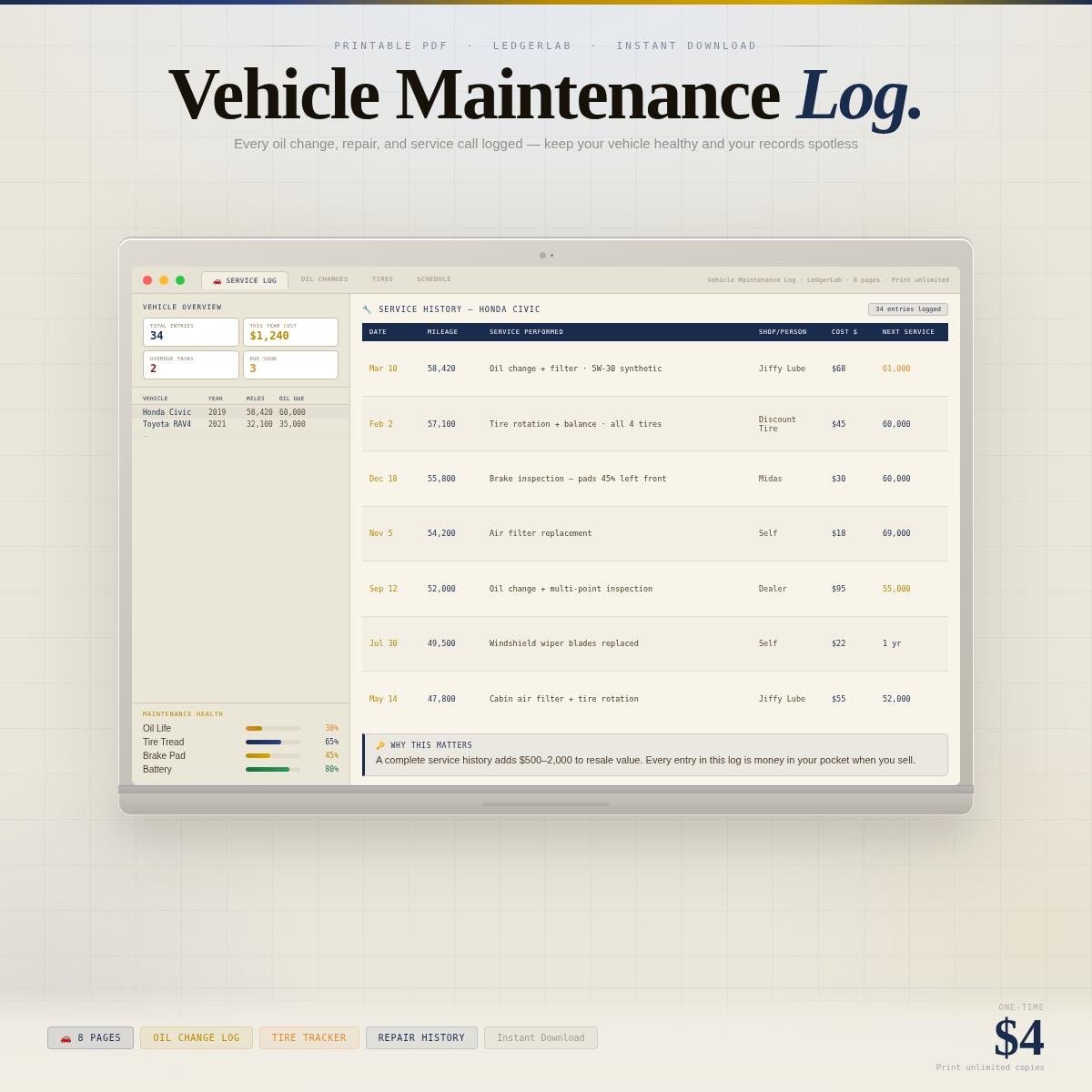1092x1092 pixels.
Task: Open the Oil Changes tab
Action: point(325,279)
